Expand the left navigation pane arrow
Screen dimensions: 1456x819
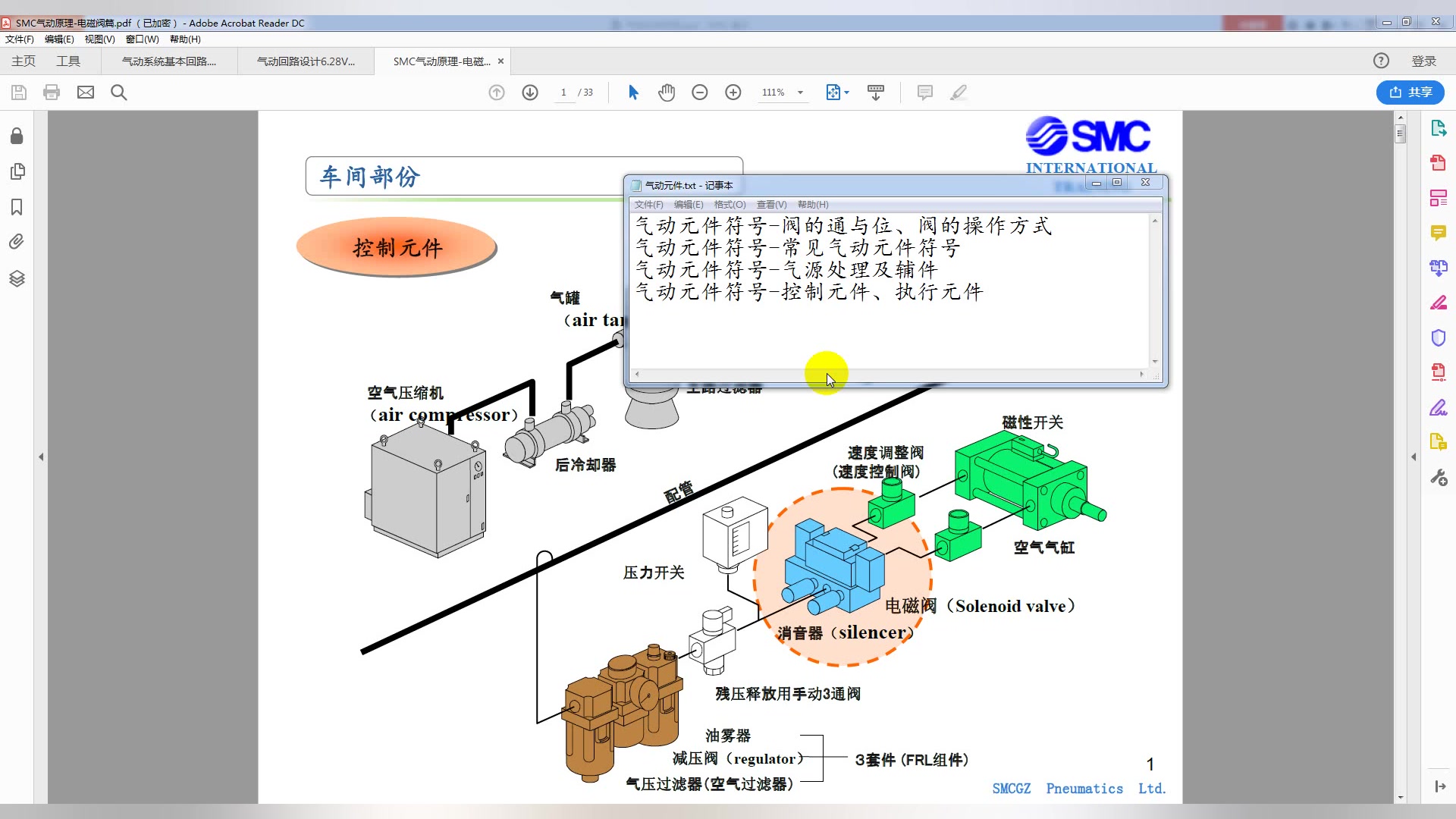click(41, 457)
